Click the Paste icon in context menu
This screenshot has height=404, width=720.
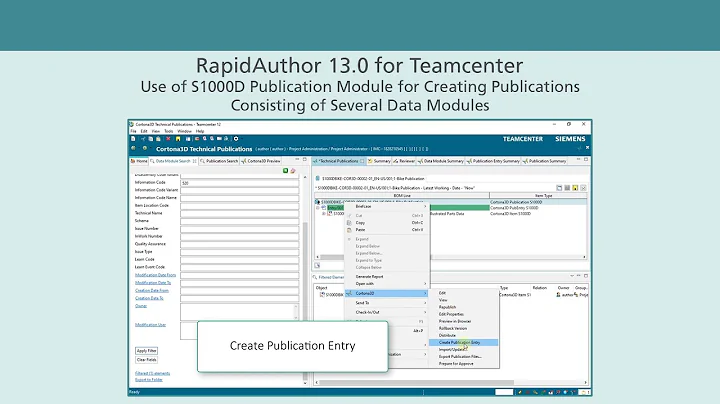(349, 230)
